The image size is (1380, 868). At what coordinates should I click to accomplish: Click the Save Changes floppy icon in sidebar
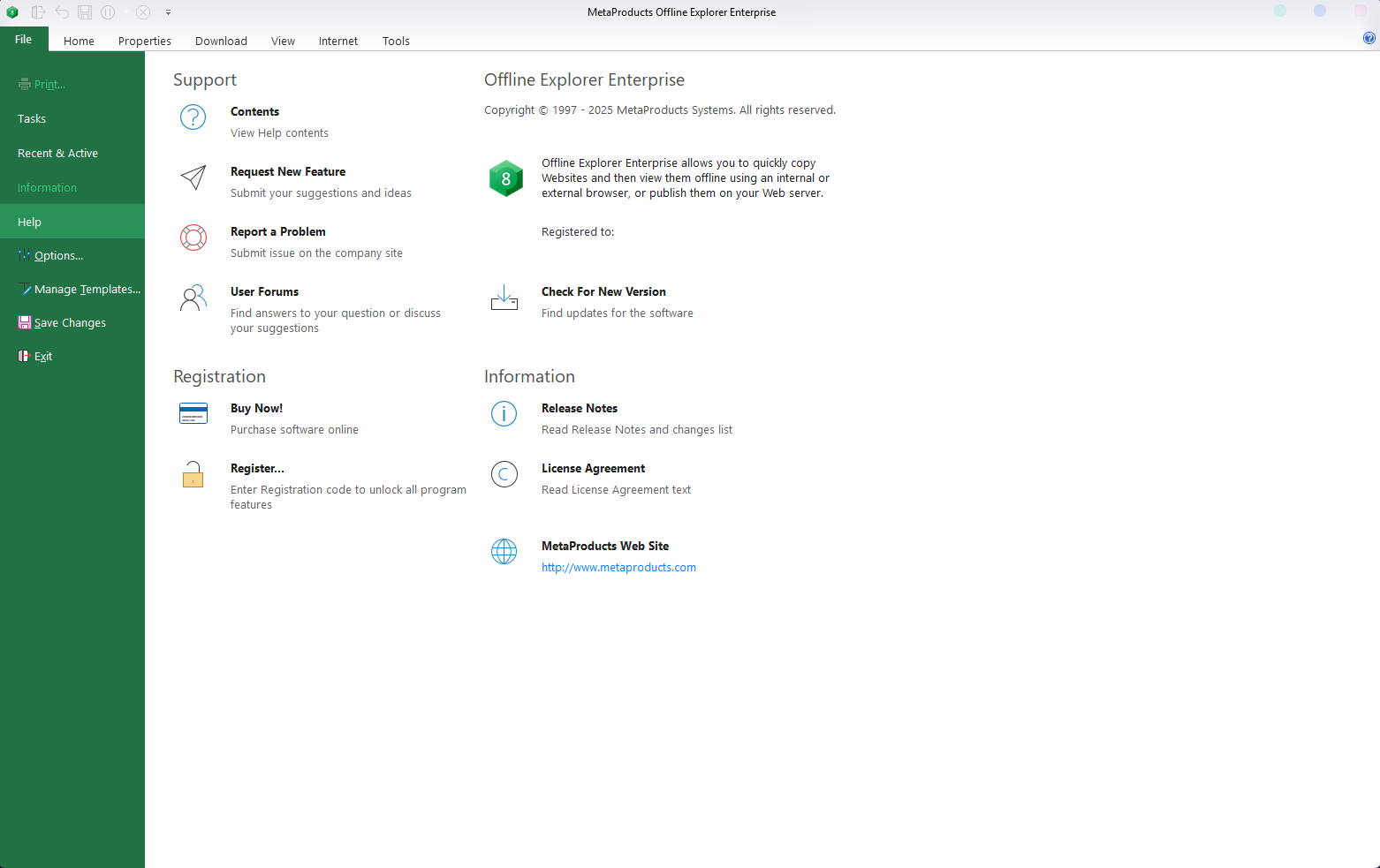point(24,323)
